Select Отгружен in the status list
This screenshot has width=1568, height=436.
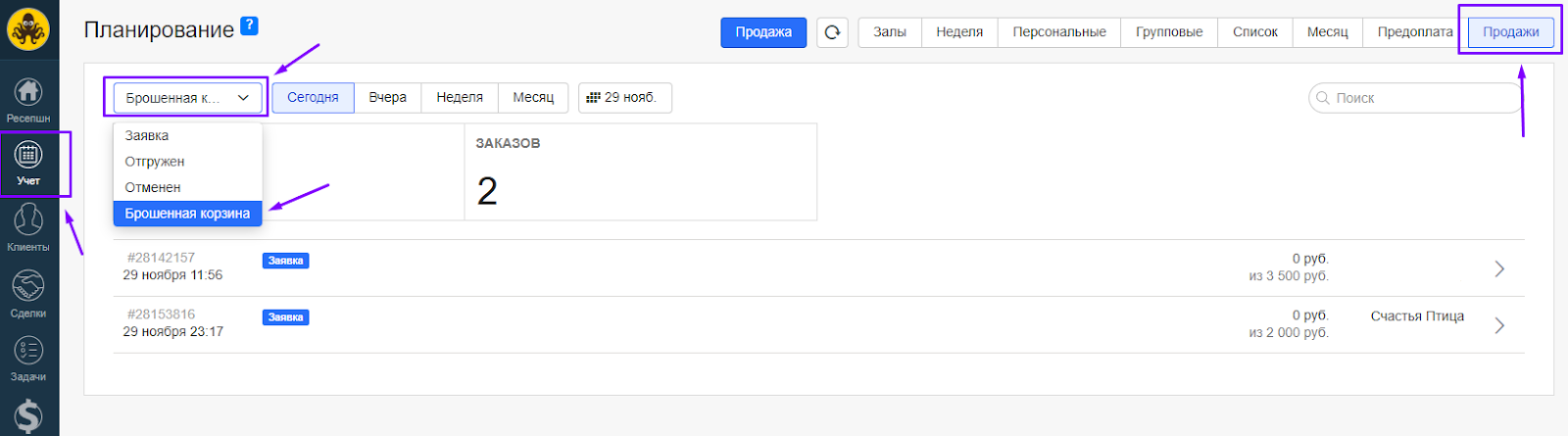[155, 162]
